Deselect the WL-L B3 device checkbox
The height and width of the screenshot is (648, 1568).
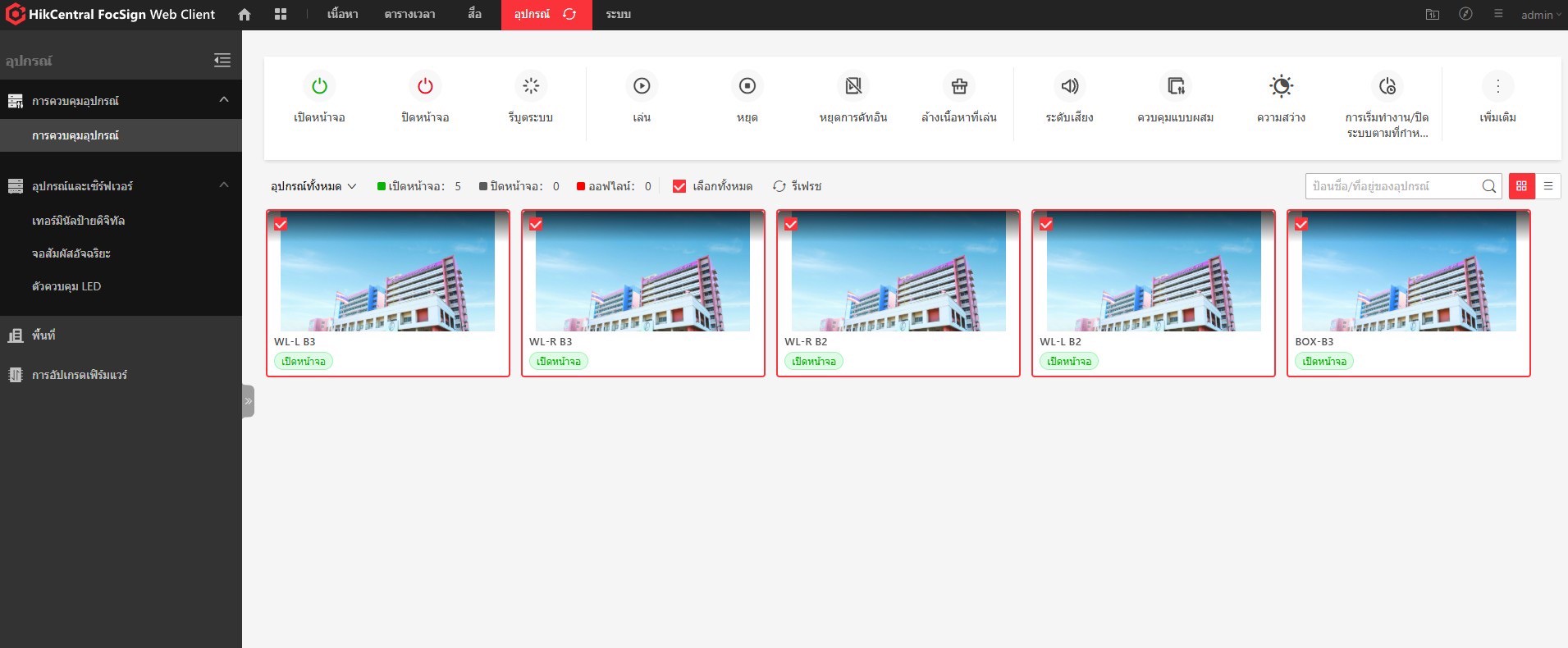pyautogui.click(x=281, y=224)
